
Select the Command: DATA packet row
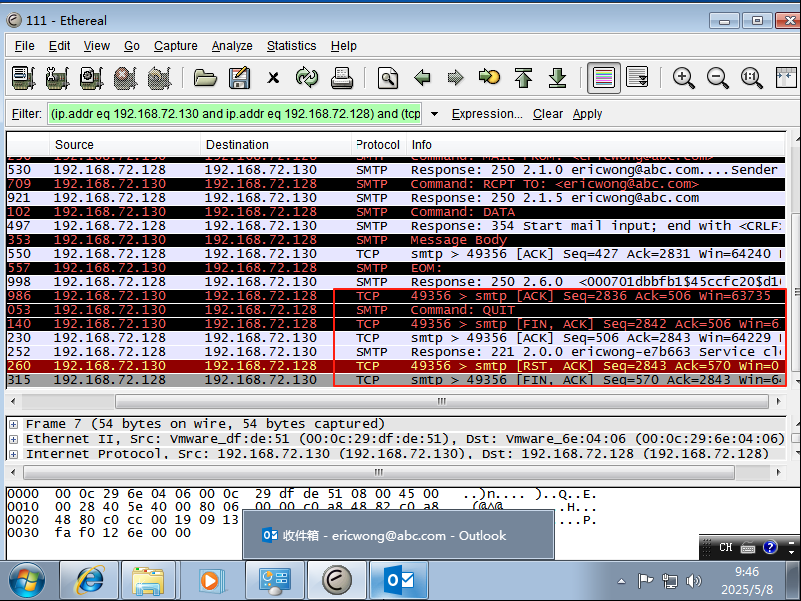(396, 212)
